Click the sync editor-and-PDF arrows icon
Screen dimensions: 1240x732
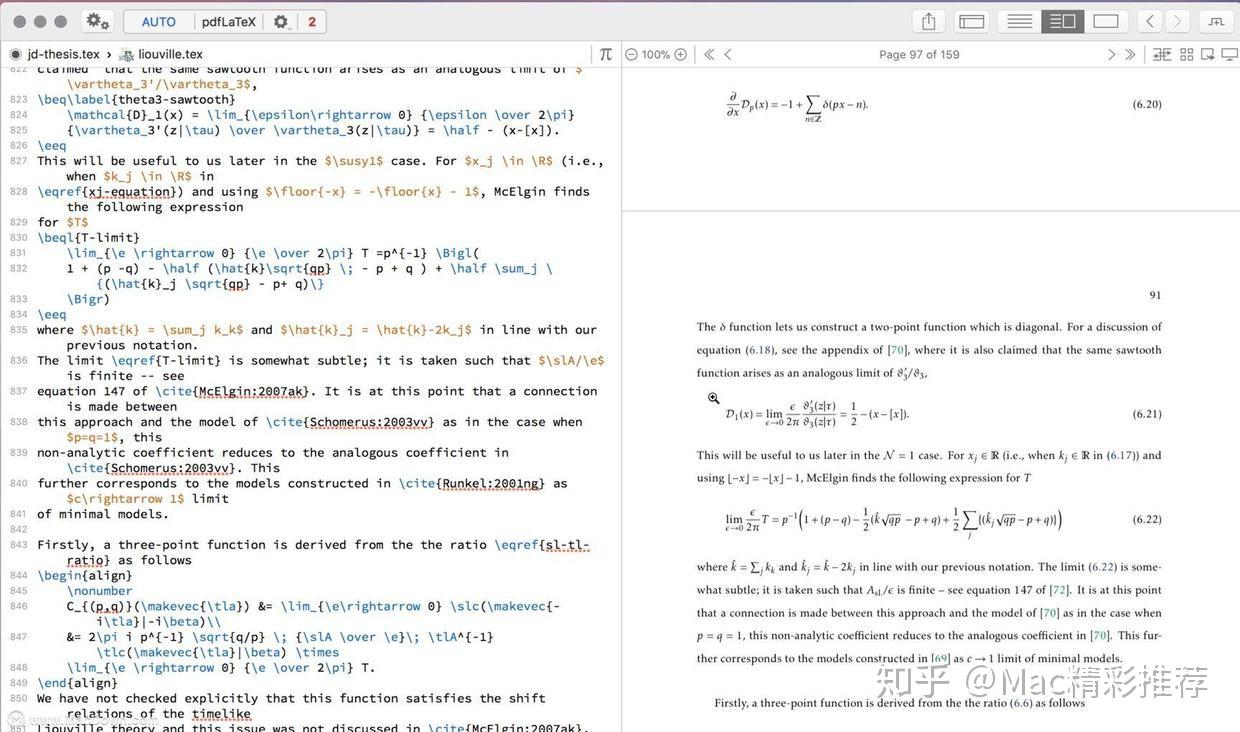point(1162,55)
